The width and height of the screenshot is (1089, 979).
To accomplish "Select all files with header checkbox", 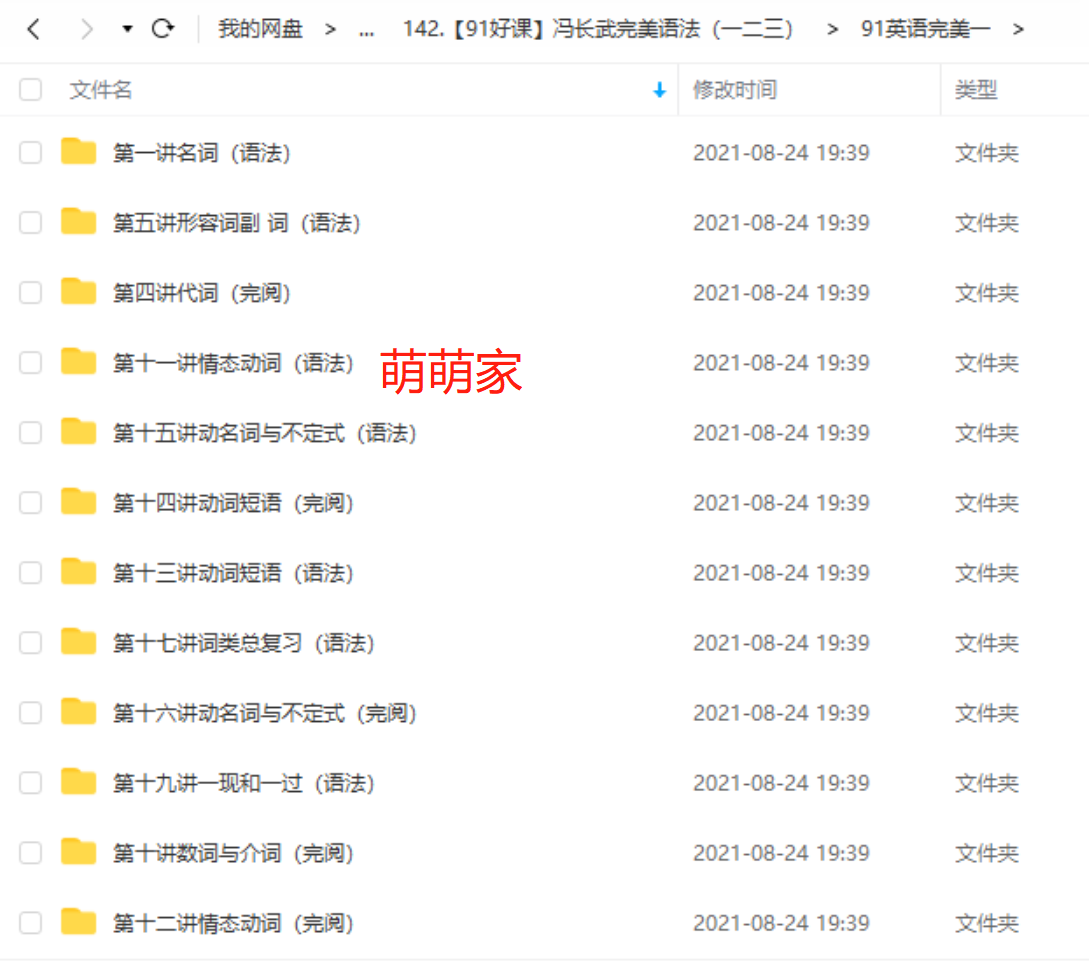I will (x=31, y=90).
